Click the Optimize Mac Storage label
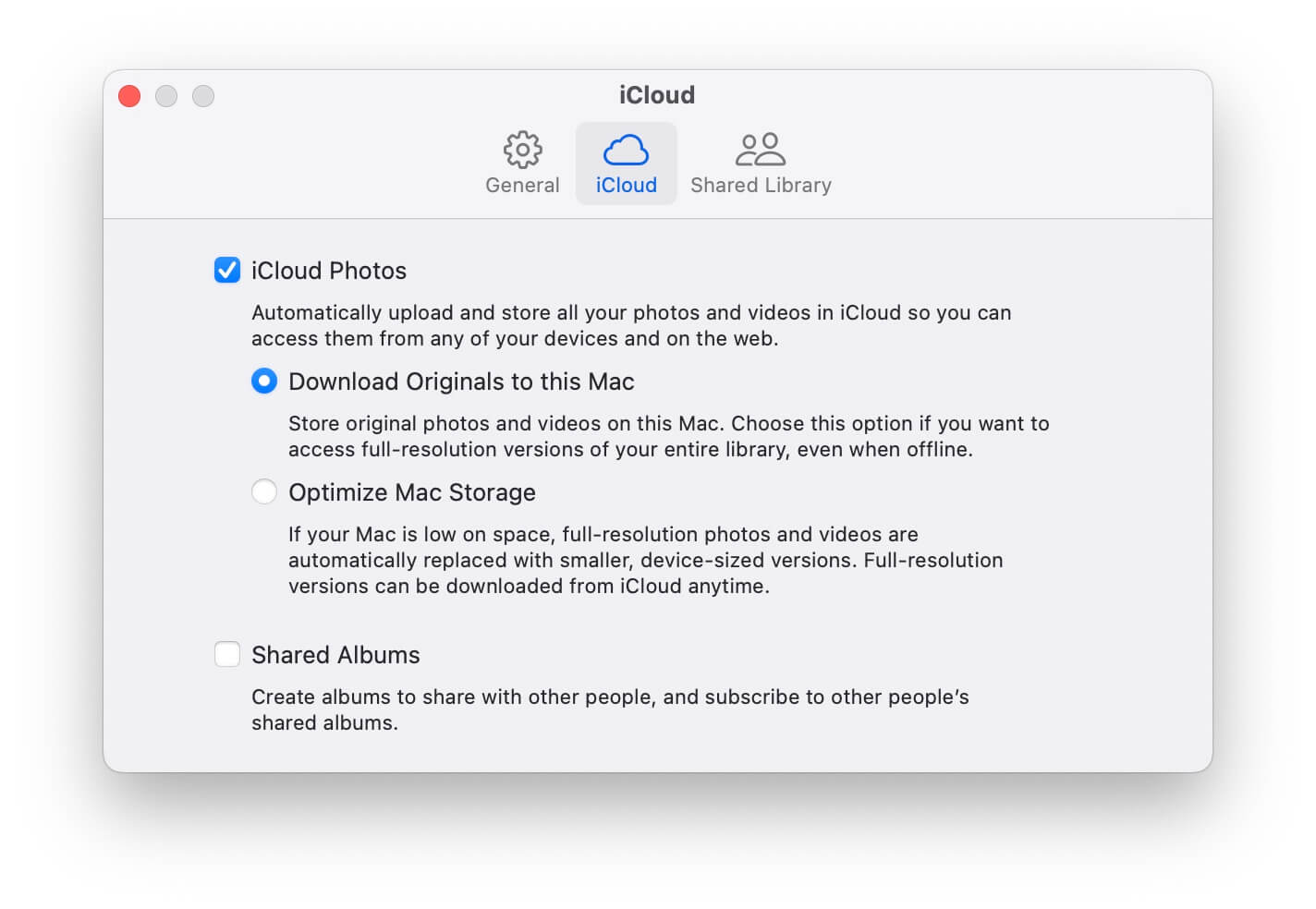Viewport: 1316px width, 909px height. [412, 492]
